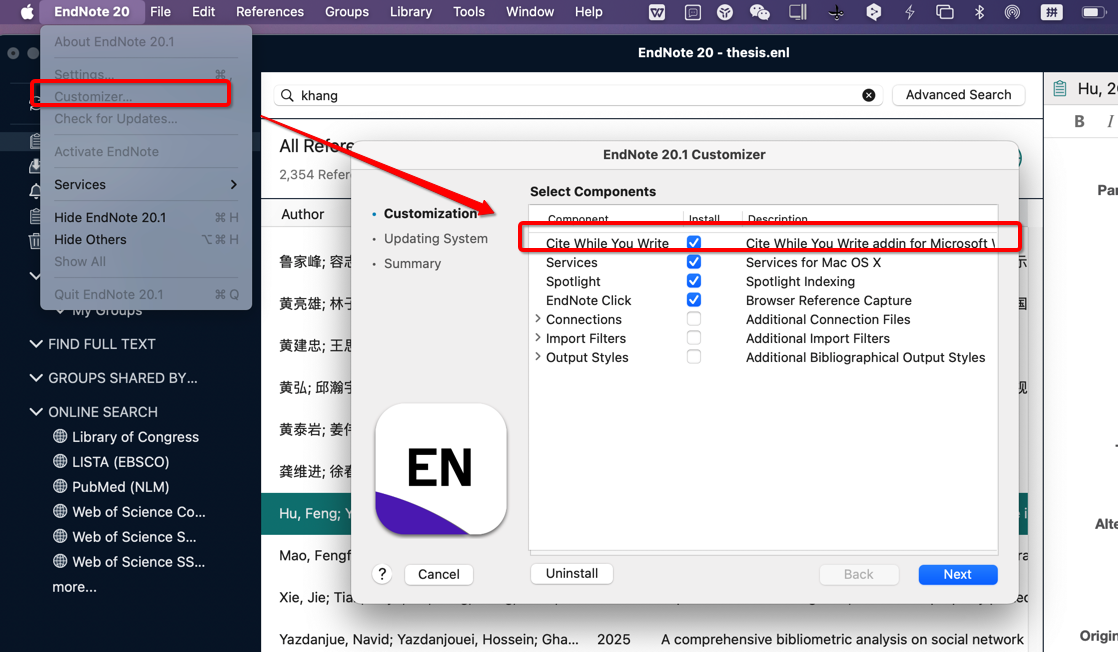Click the overlapping windows menu bar icon
The image size is (1118, 652).
[x=945, y=12]
